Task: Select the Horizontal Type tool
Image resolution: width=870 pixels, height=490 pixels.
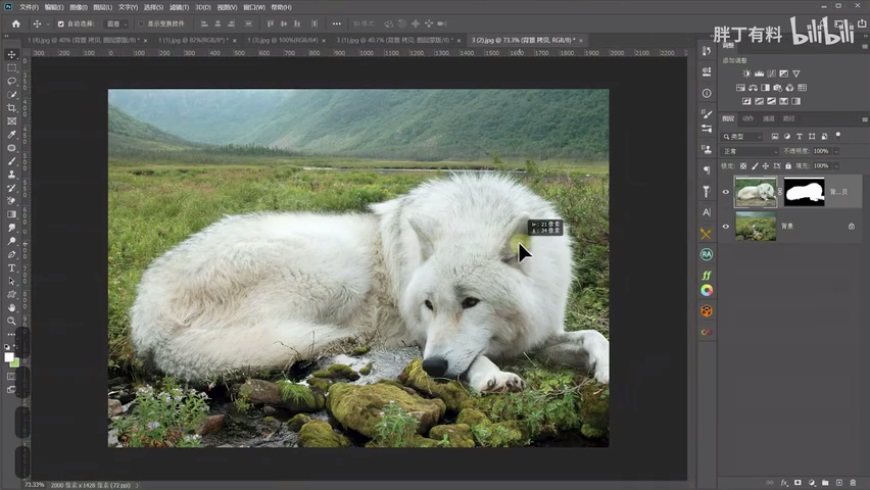Action: pyautogui.click(x=12, y=268)
